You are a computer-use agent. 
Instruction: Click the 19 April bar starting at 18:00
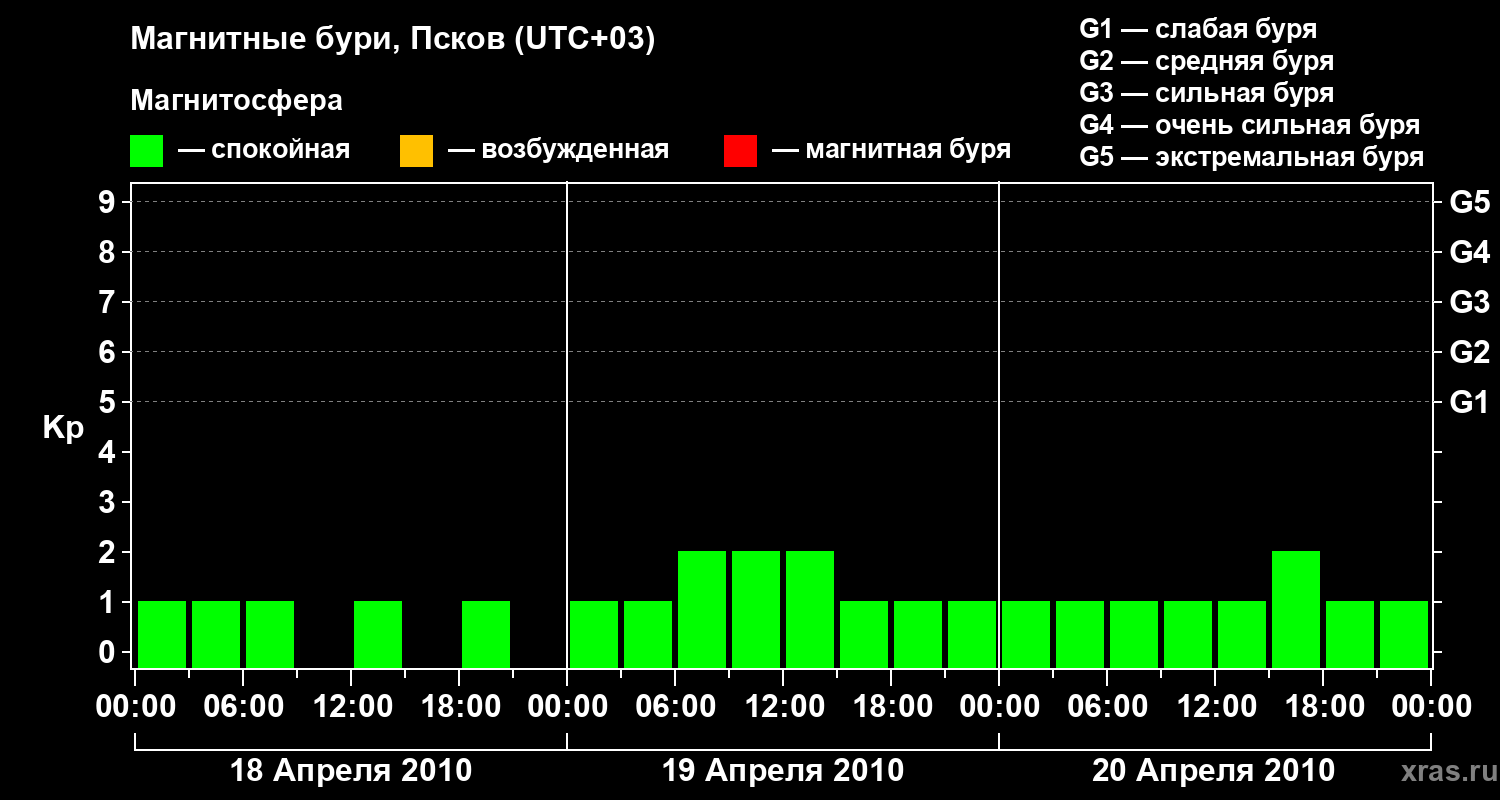918,634
